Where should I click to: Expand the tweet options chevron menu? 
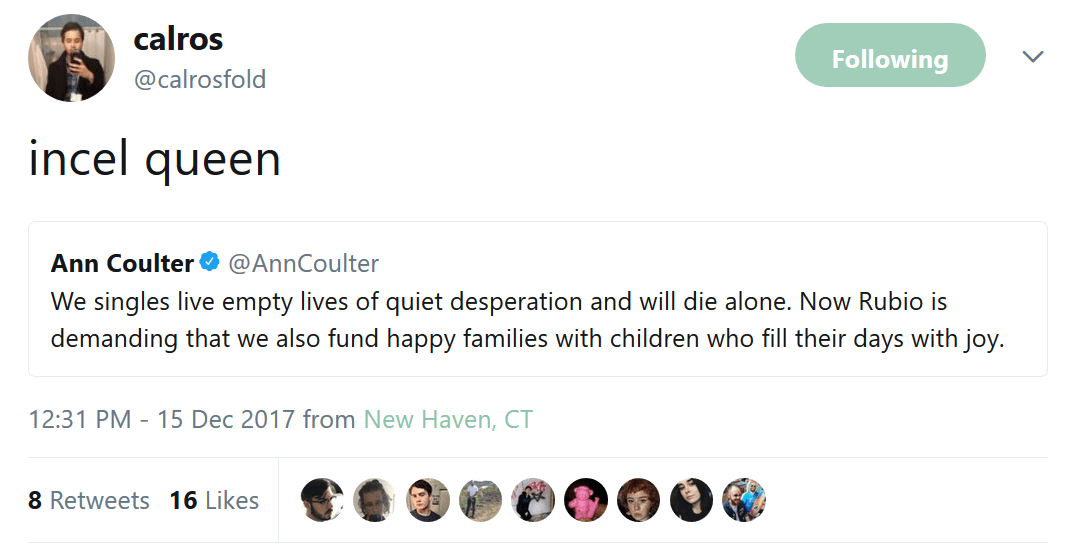click(x=1033, y=57)
